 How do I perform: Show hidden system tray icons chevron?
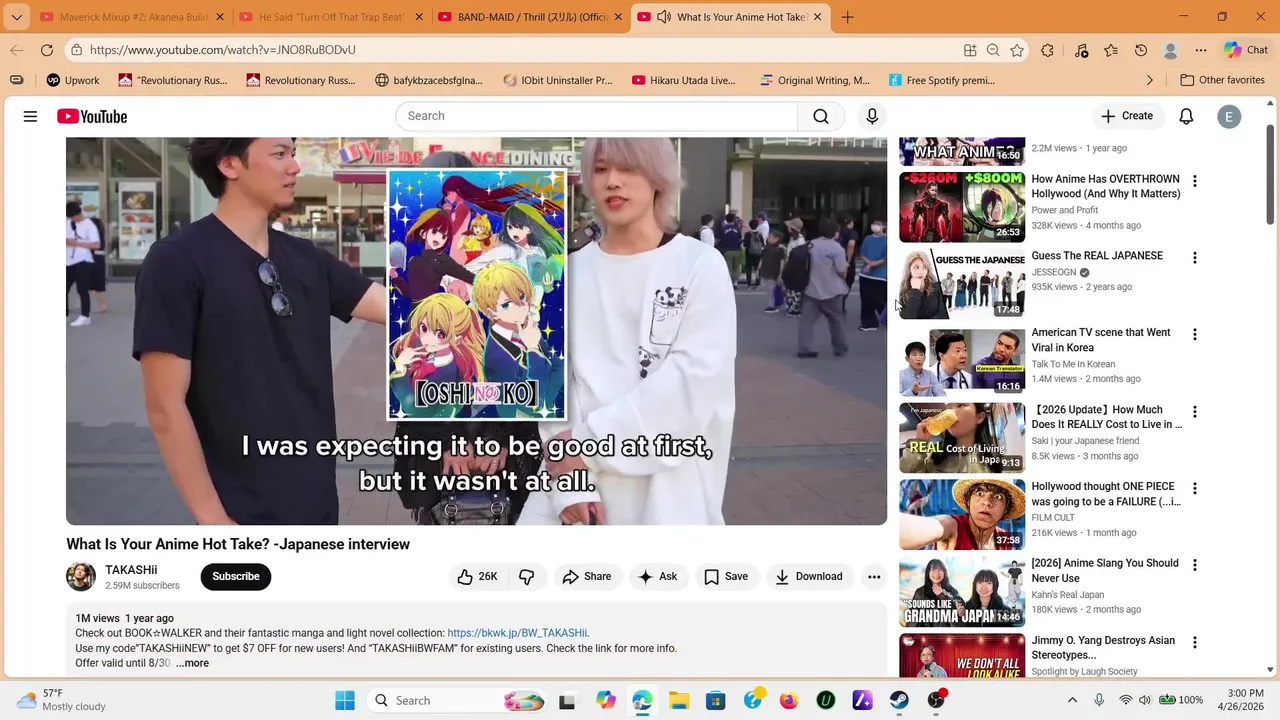(x=1072, y=700)
